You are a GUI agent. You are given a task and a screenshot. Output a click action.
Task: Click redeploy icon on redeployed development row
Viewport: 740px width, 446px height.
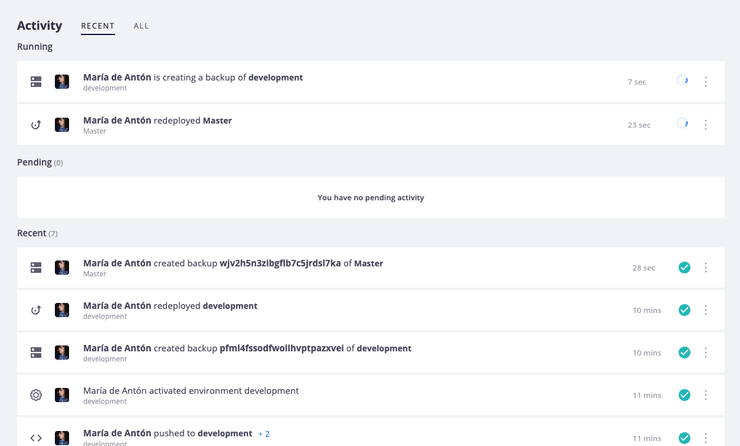[36, 310]
